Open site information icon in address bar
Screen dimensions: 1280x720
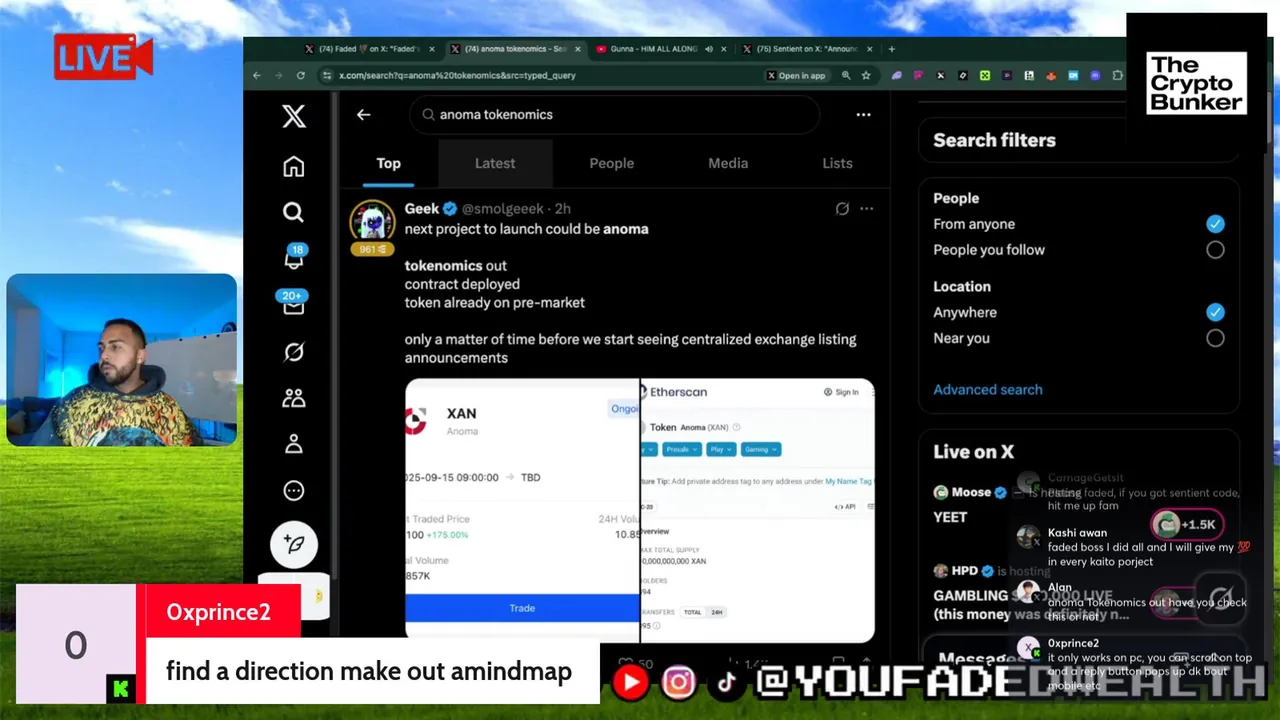point(327,75)
